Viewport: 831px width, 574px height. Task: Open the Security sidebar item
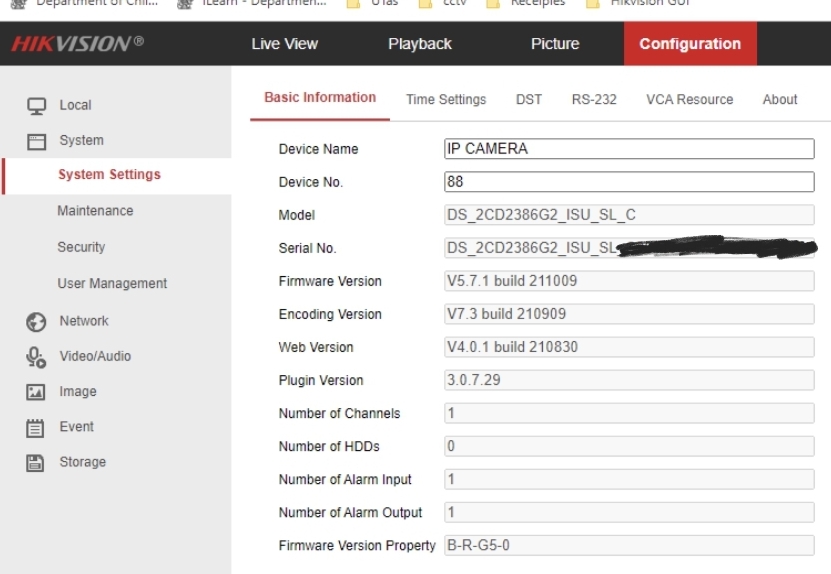click(81, 247)
